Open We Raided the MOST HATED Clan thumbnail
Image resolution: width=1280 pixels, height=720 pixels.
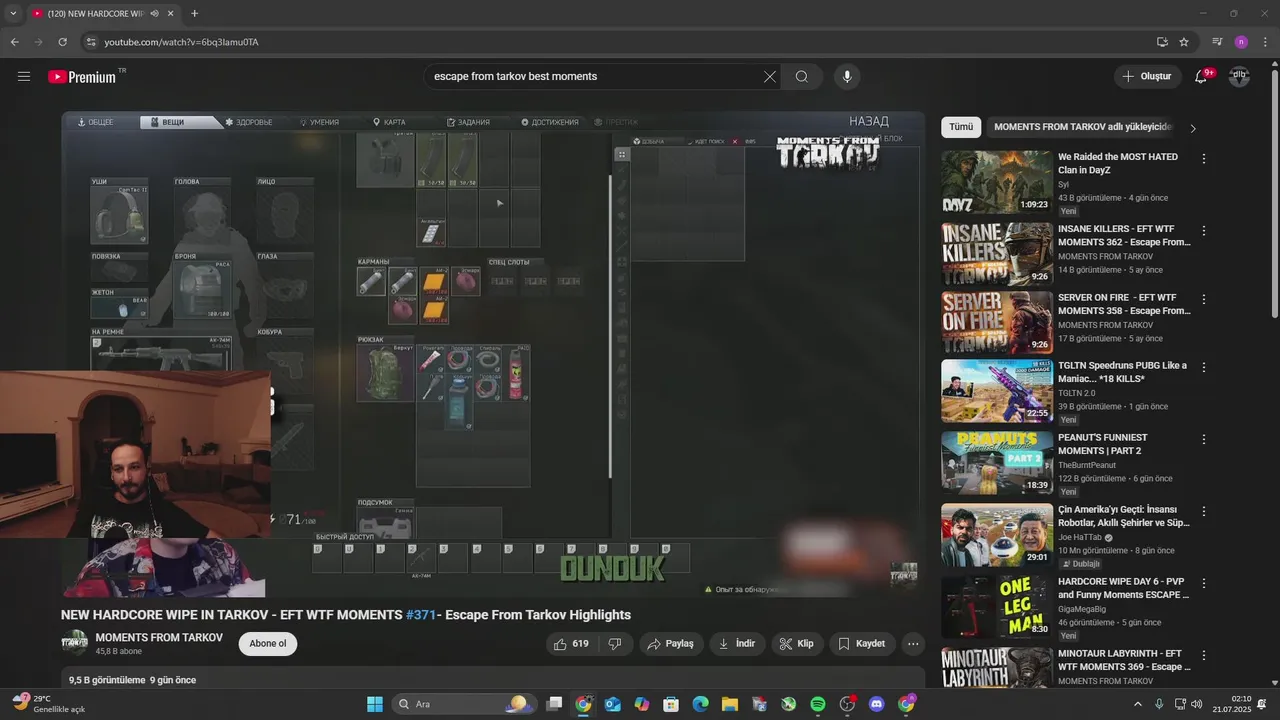[997, 182]
